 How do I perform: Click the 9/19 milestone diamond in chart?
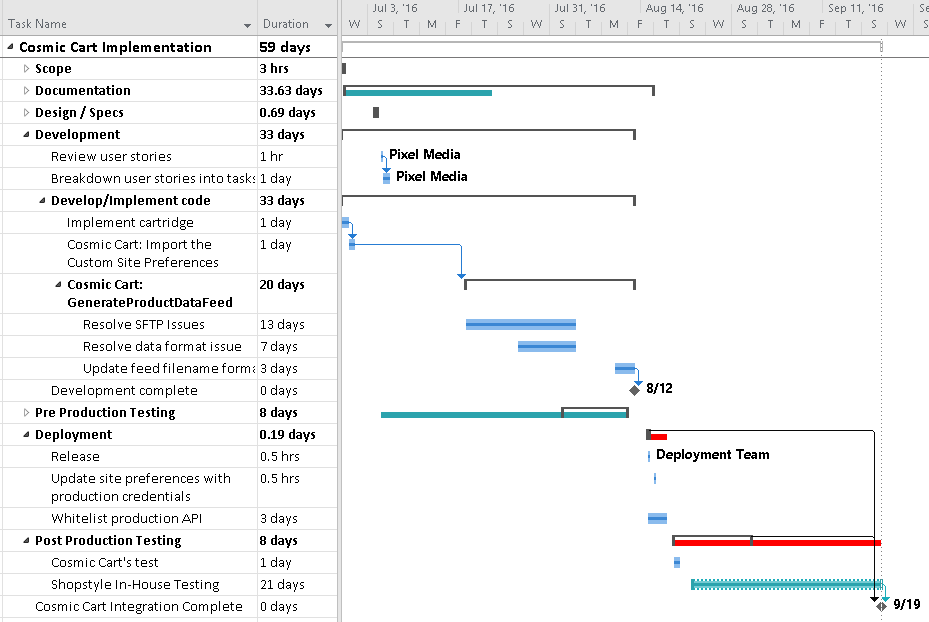click(x=882, y=606)
